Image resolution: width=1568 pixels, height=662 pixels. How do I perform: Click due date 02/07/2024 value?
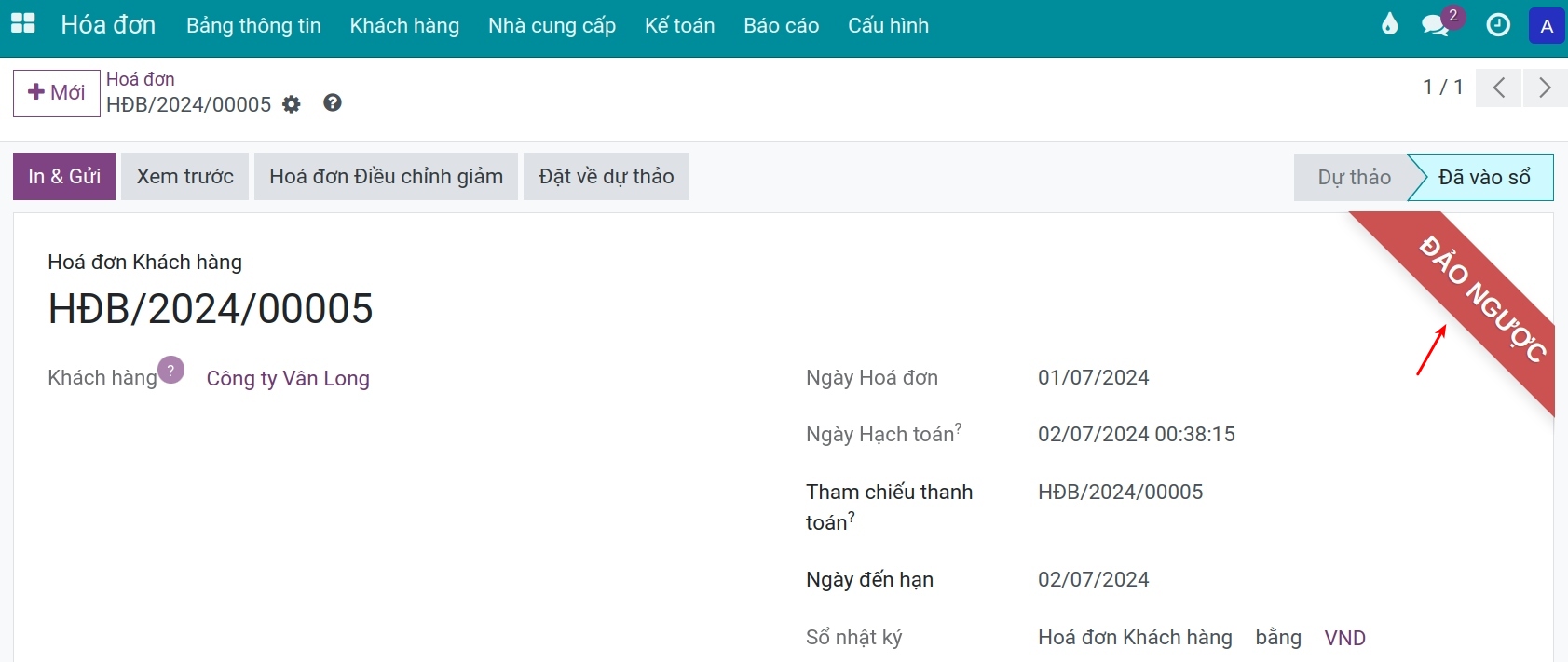coord(1093,579)
